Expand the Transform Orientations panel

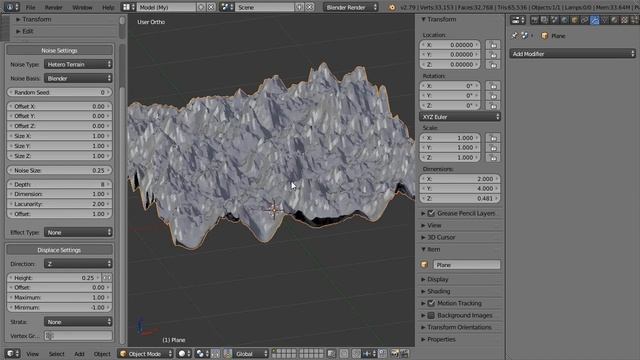click(459, 327)
